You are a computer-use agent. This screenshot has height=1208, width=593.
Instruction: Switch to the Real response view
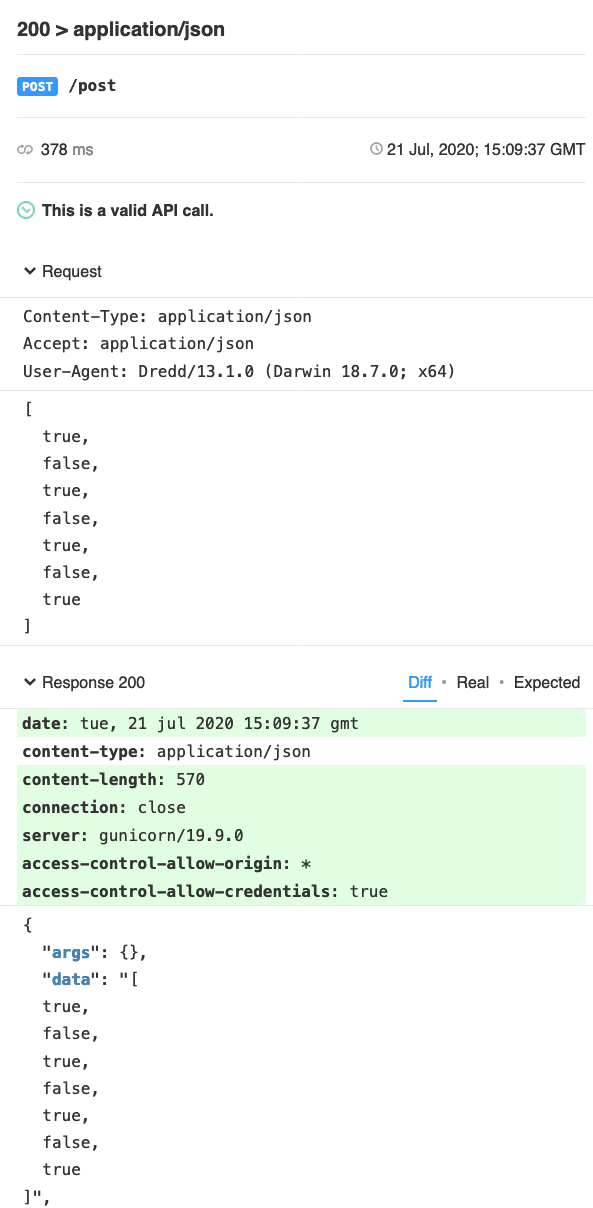(x=472, y=682)
